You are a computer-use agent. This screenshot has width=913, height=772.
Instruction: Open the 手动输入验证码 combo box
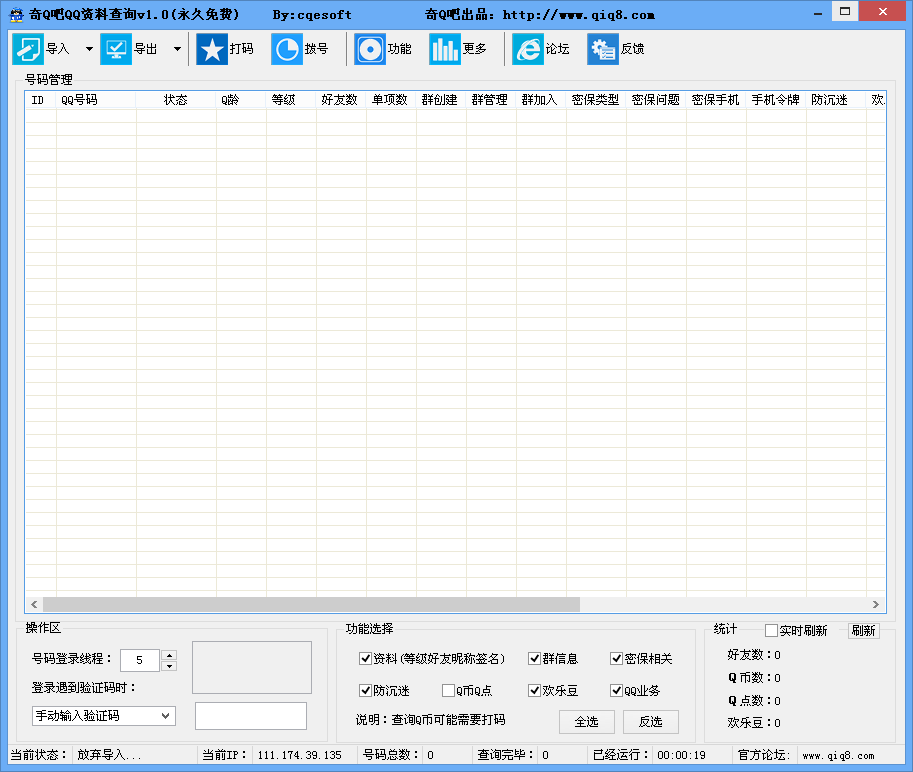(103, 716)
